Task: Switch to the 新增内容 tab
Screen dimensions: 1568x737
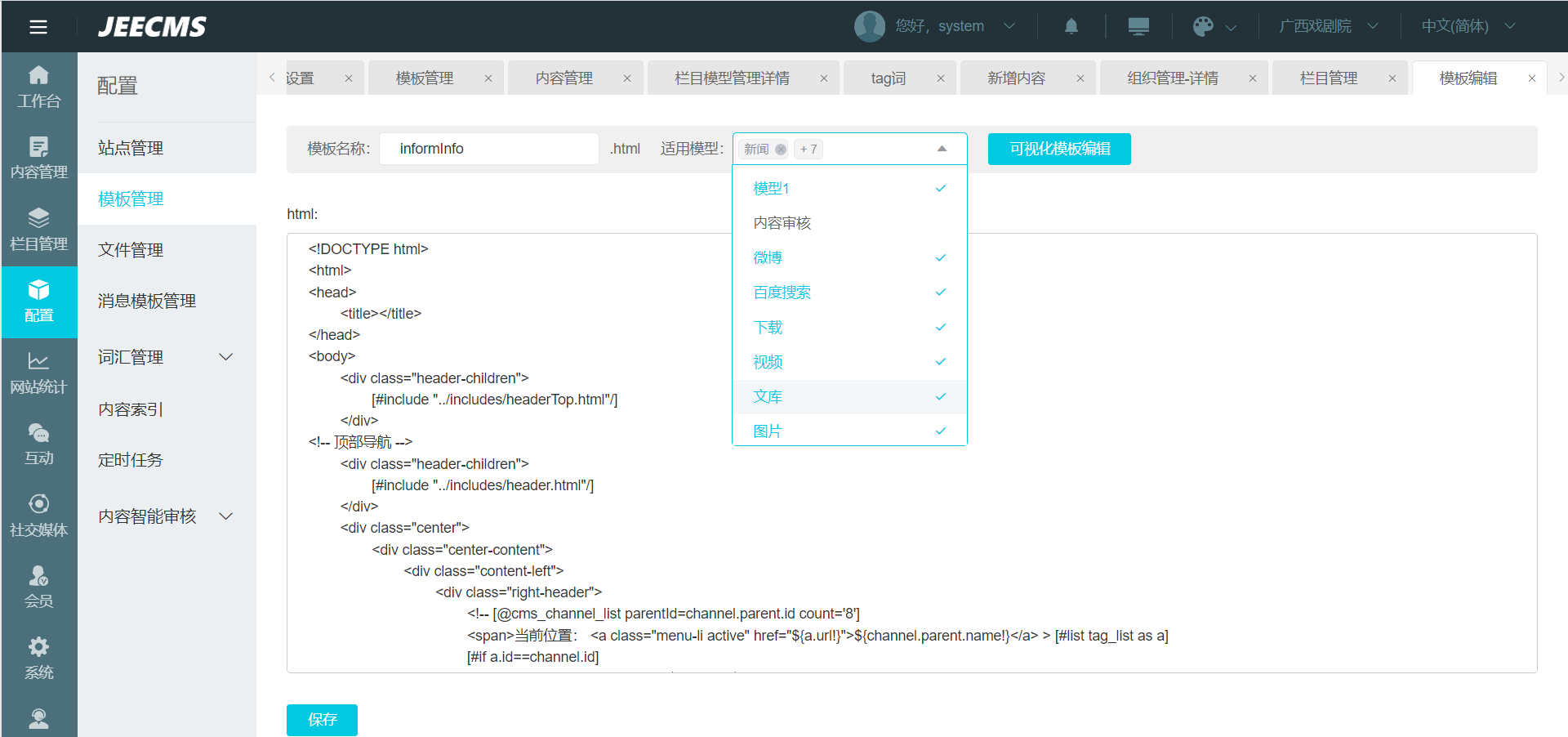Action: coord(1016,78)
